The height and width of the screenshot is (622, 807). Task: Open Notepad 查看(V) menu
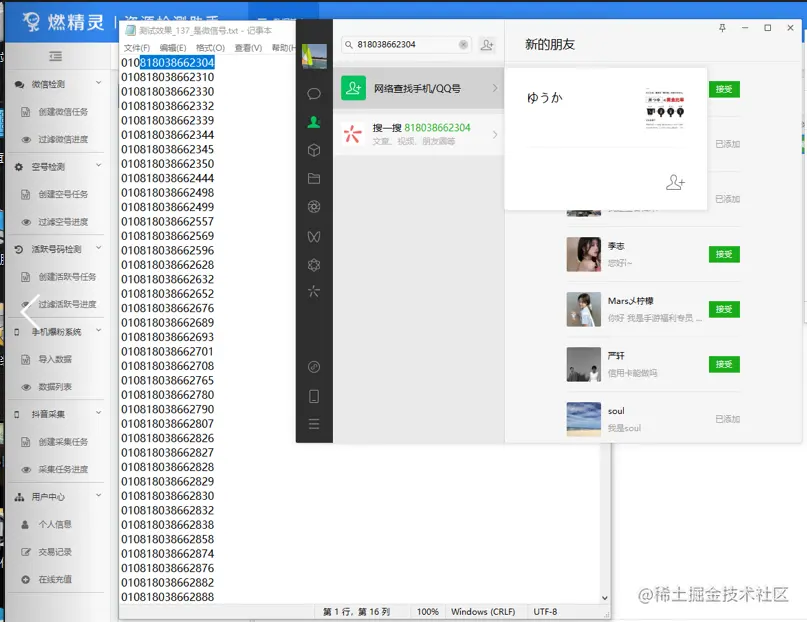pos(248,48)
